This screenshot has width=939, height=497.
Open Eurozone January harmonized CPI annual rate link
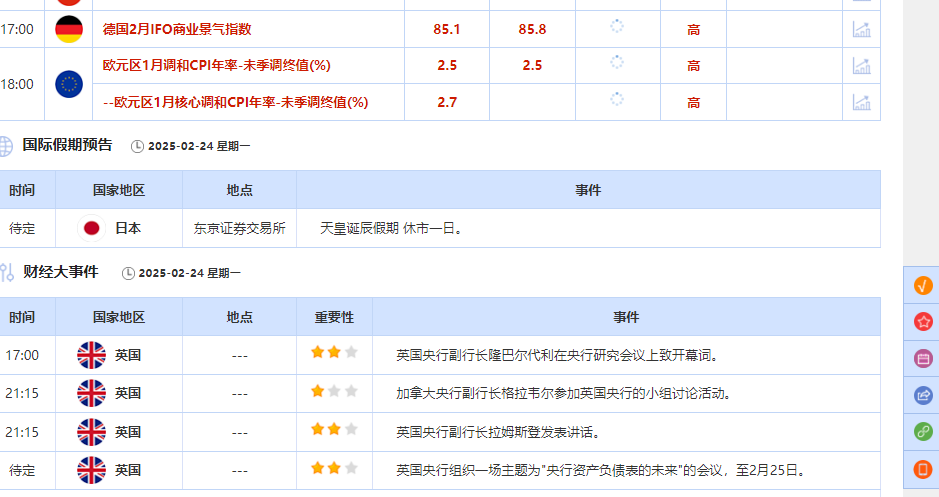point(216,65)
